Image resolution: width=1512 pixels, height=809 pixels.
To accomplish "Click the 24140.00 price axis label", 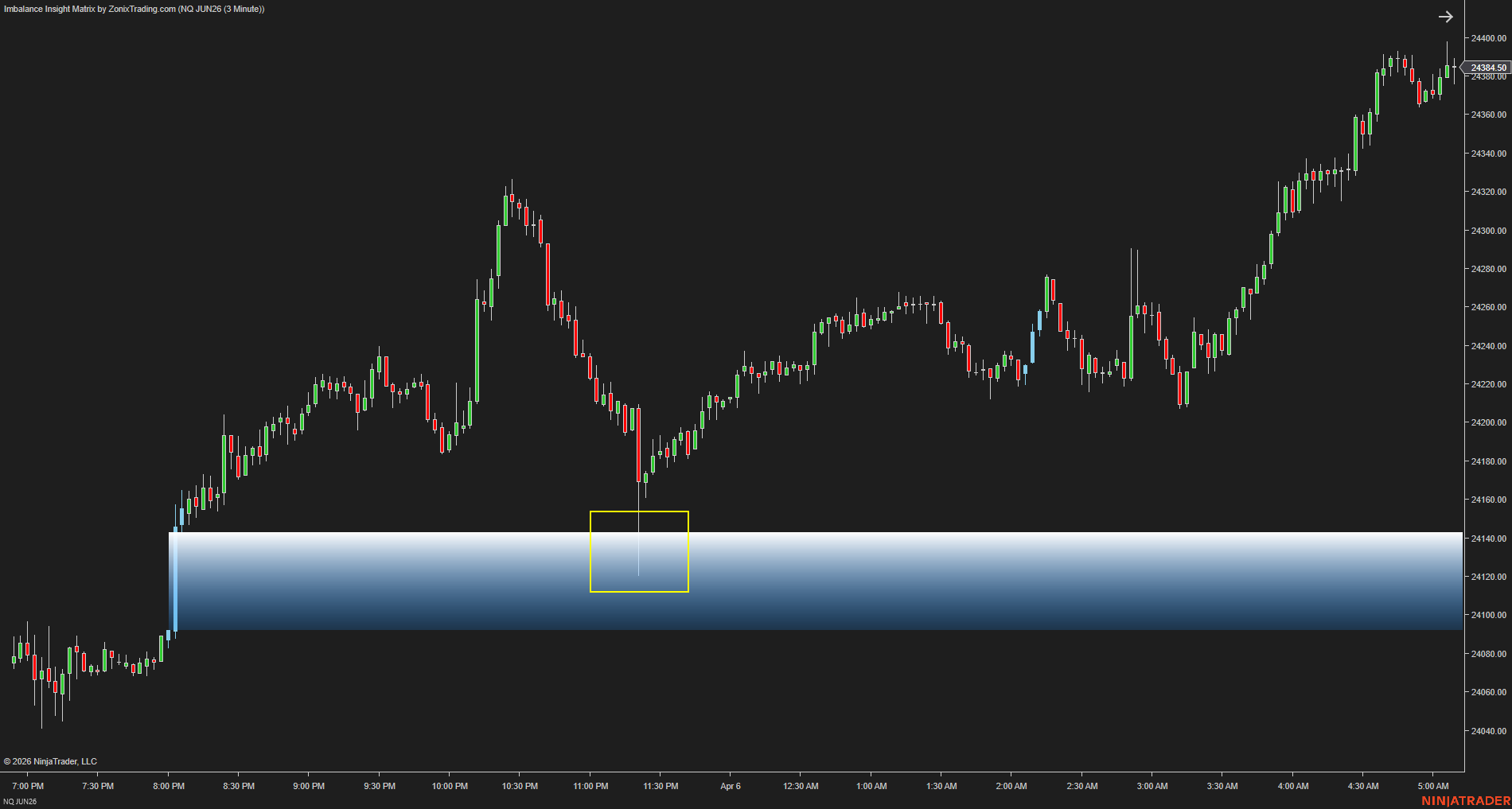I will [1488, 539].
